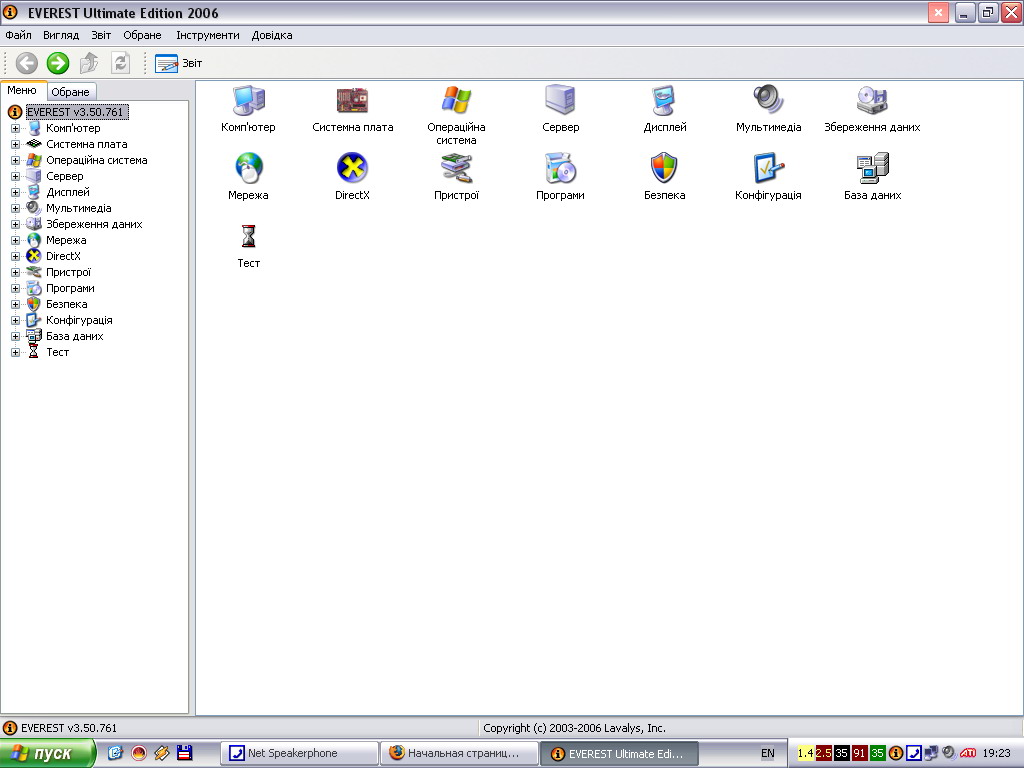The width and height of the screenshot is (1024, 768).
Task: Select Тест in the sidebar tree
Action: [x=57, y=353]
